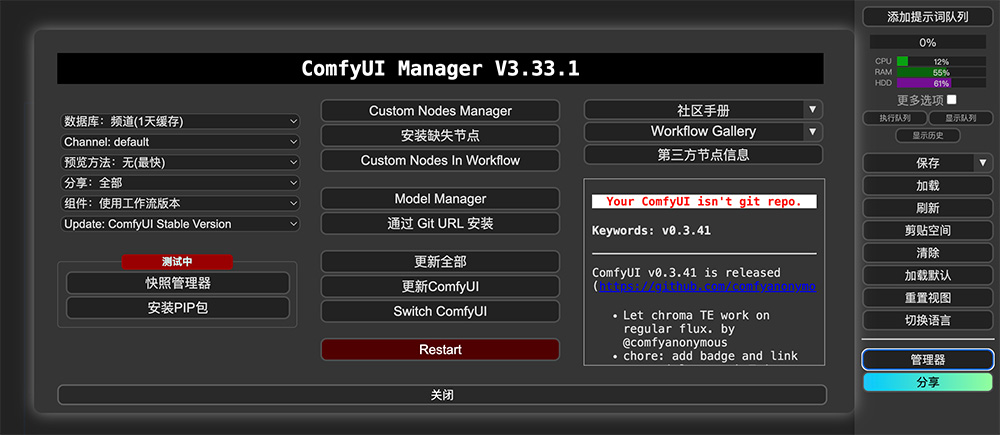Toggle the 更多选项 checkbox
Viewport: 1000px width, 435px height.
click(952, 100)
